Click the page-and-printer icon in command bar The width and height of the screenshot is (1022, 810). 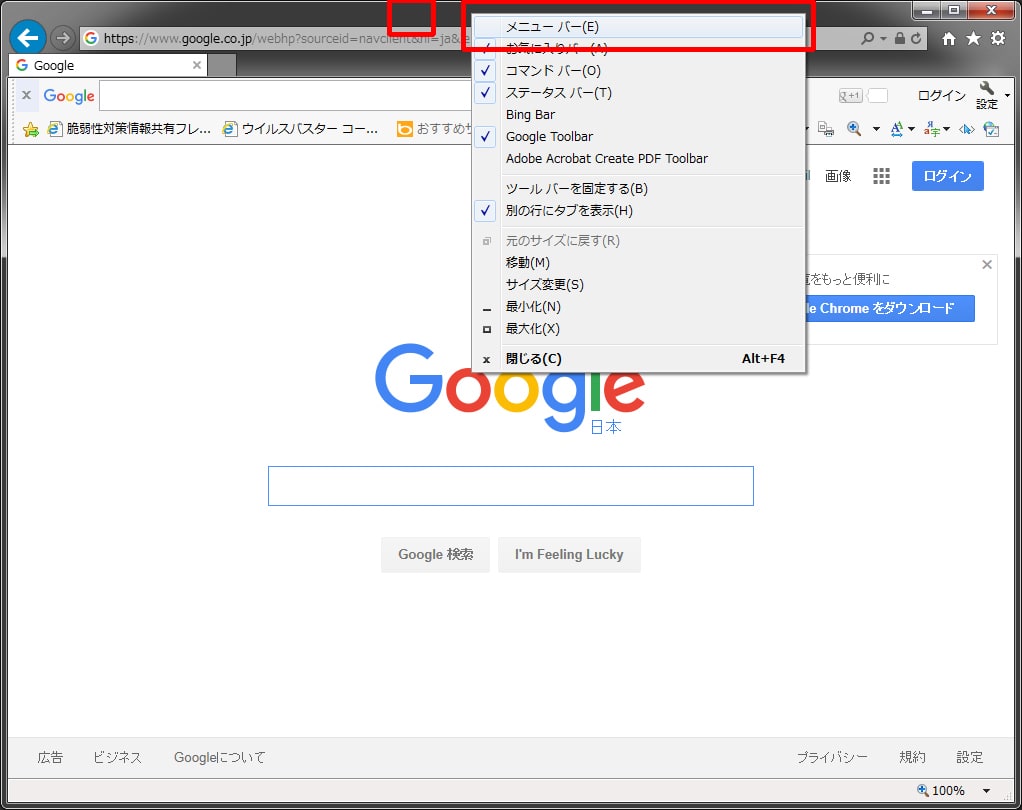(826, 129)
